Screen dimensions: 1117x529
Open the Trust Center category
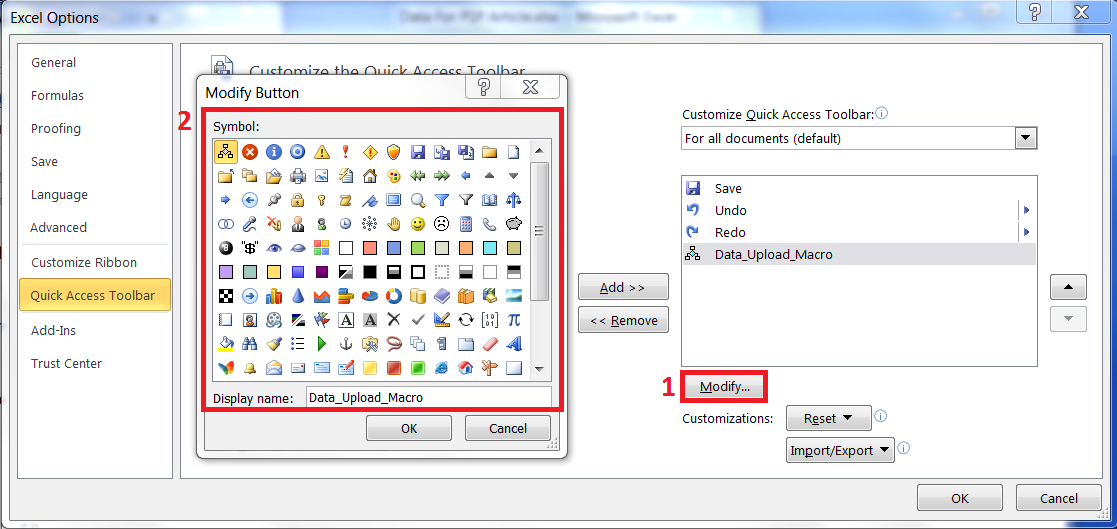pyautogui.click(x=66, y=364)
